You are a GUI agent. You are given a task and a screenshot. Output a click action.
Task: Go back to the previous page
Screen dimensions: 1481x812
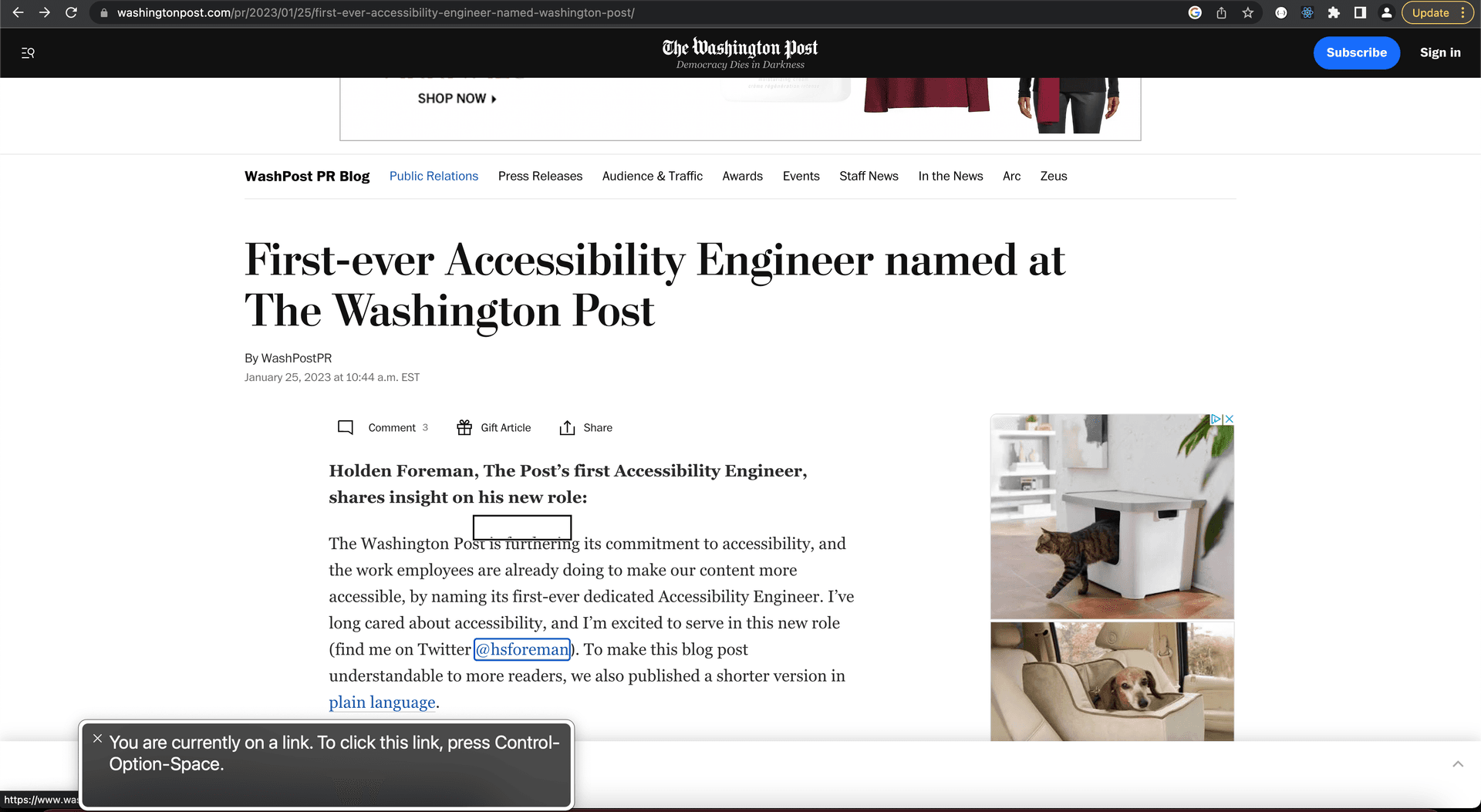point(17,12)
